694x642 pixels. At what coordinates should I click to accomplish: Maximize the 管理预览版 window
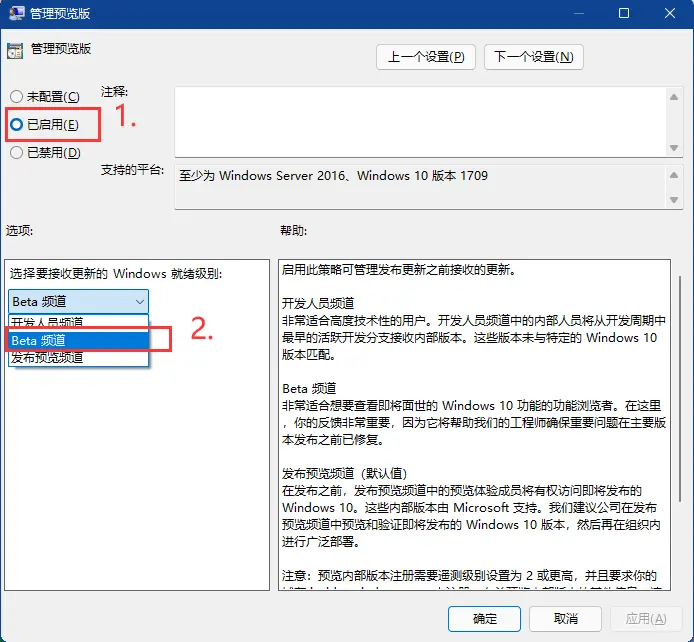pyautogui.click(x=624, y=13)
